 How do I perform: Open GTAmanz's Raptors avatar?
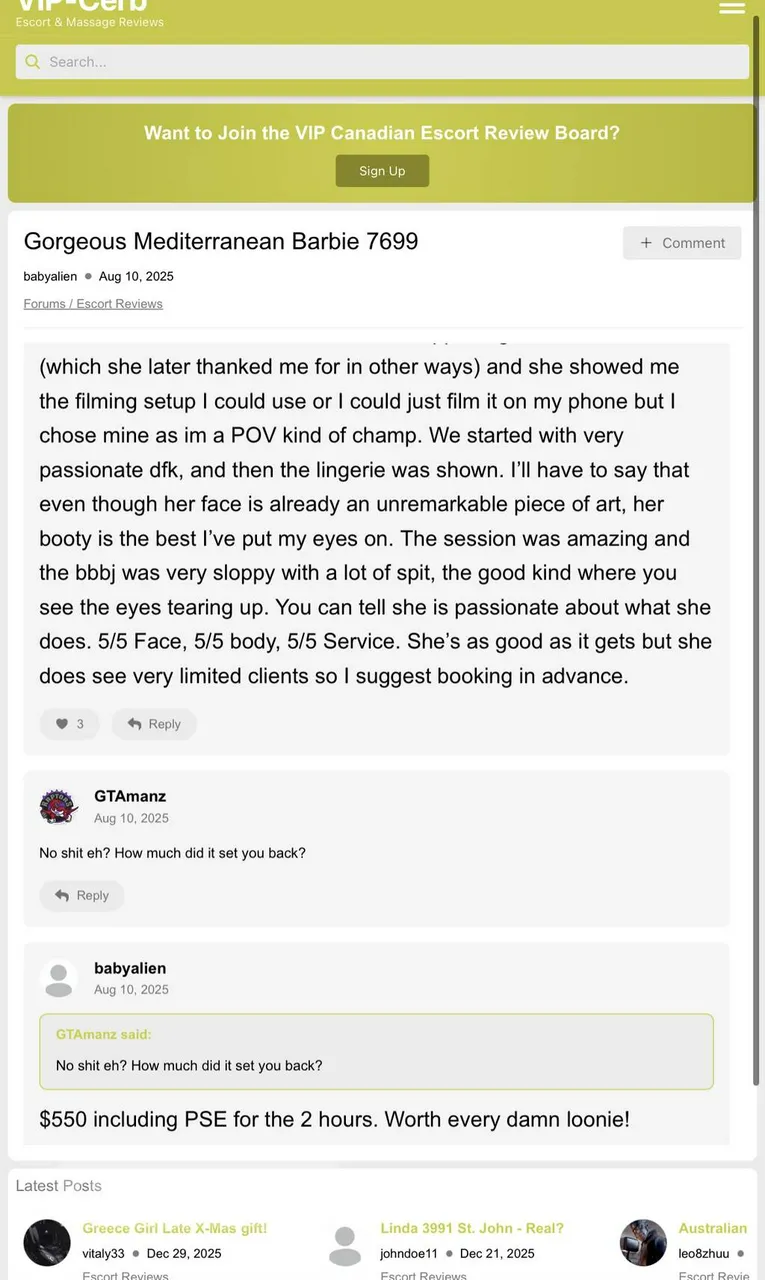coord(59,806)
